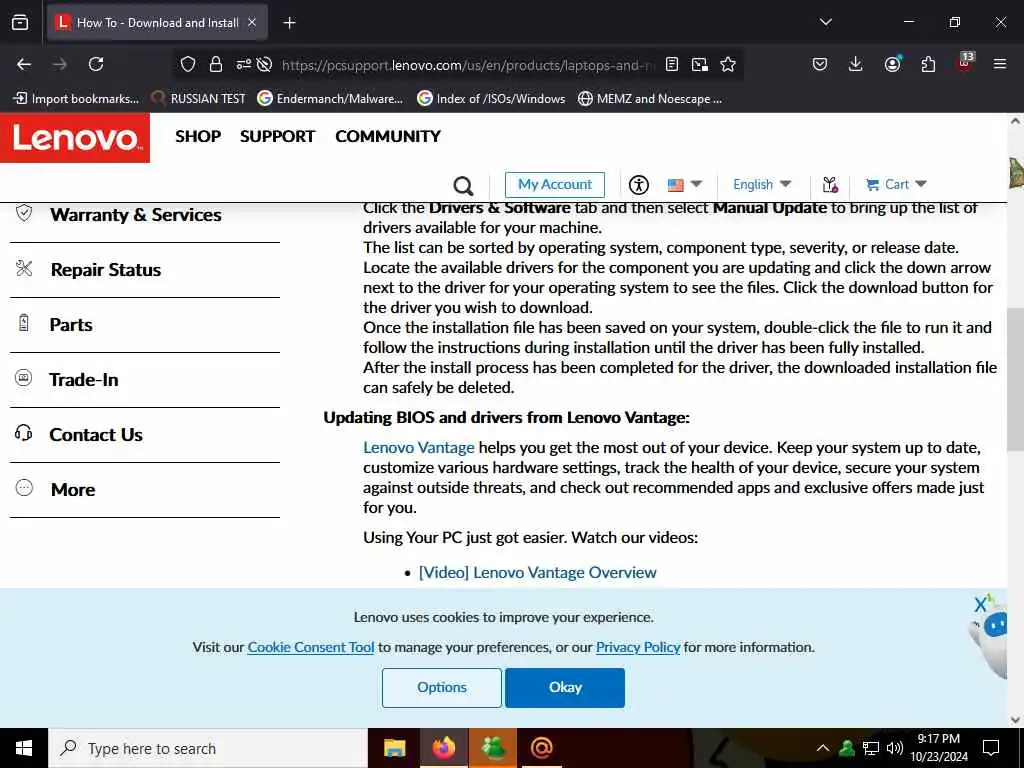Screen dimensions: 1024x768
Task: Open File Explorer from taskbar
Action: tap(394, 748)
